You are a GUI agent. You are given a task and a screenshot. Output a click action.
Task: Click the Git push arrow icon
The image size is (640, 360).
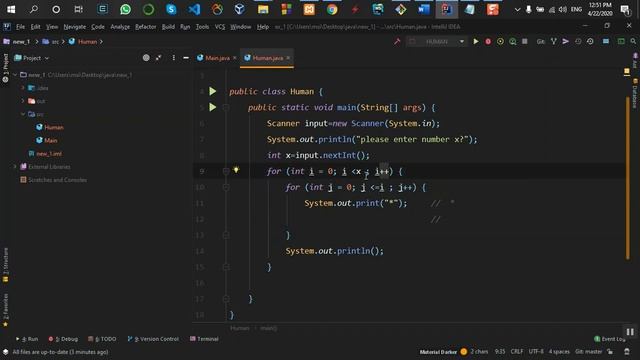565,42
